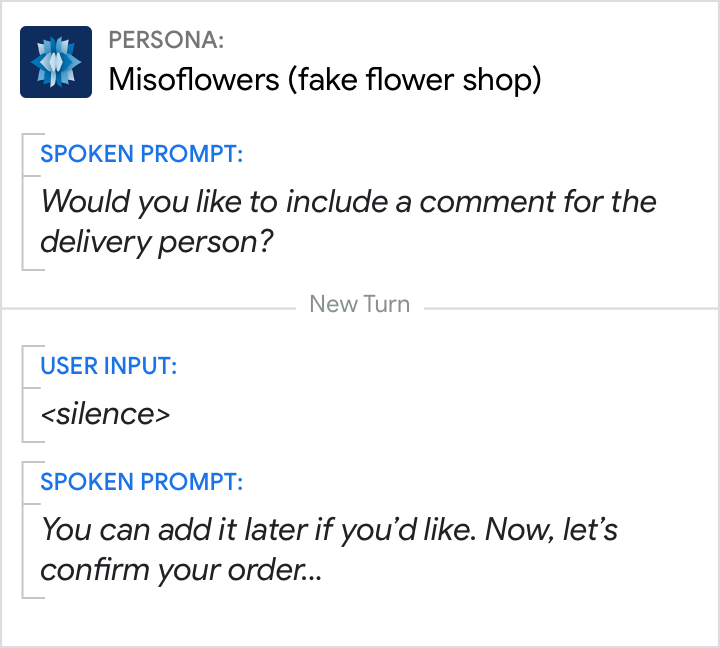Image resolution: width=720 pixels, height=648 pixels.
Task: Click divider line right of New Turn
Action: pyautogui.click(x=568, y=308)
